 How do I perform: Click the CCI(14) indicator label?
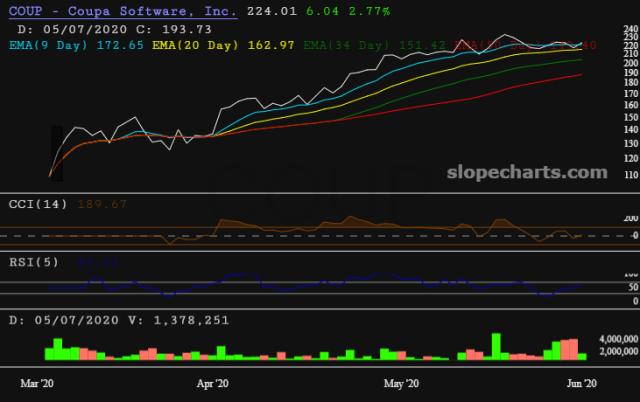(38, 204)
